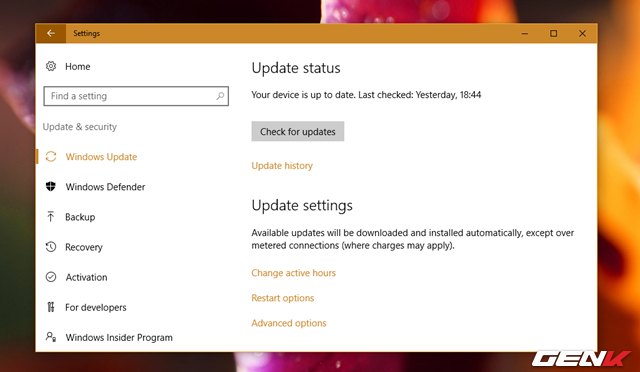Click the Recovery history clock icon
Image resolution: width=640 pixels, height=372 pixels.
click(51, 247)
